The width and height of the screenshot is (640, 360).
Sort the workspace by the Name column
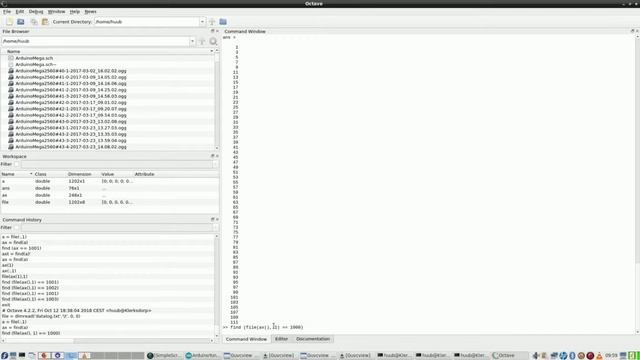[17, 174]
